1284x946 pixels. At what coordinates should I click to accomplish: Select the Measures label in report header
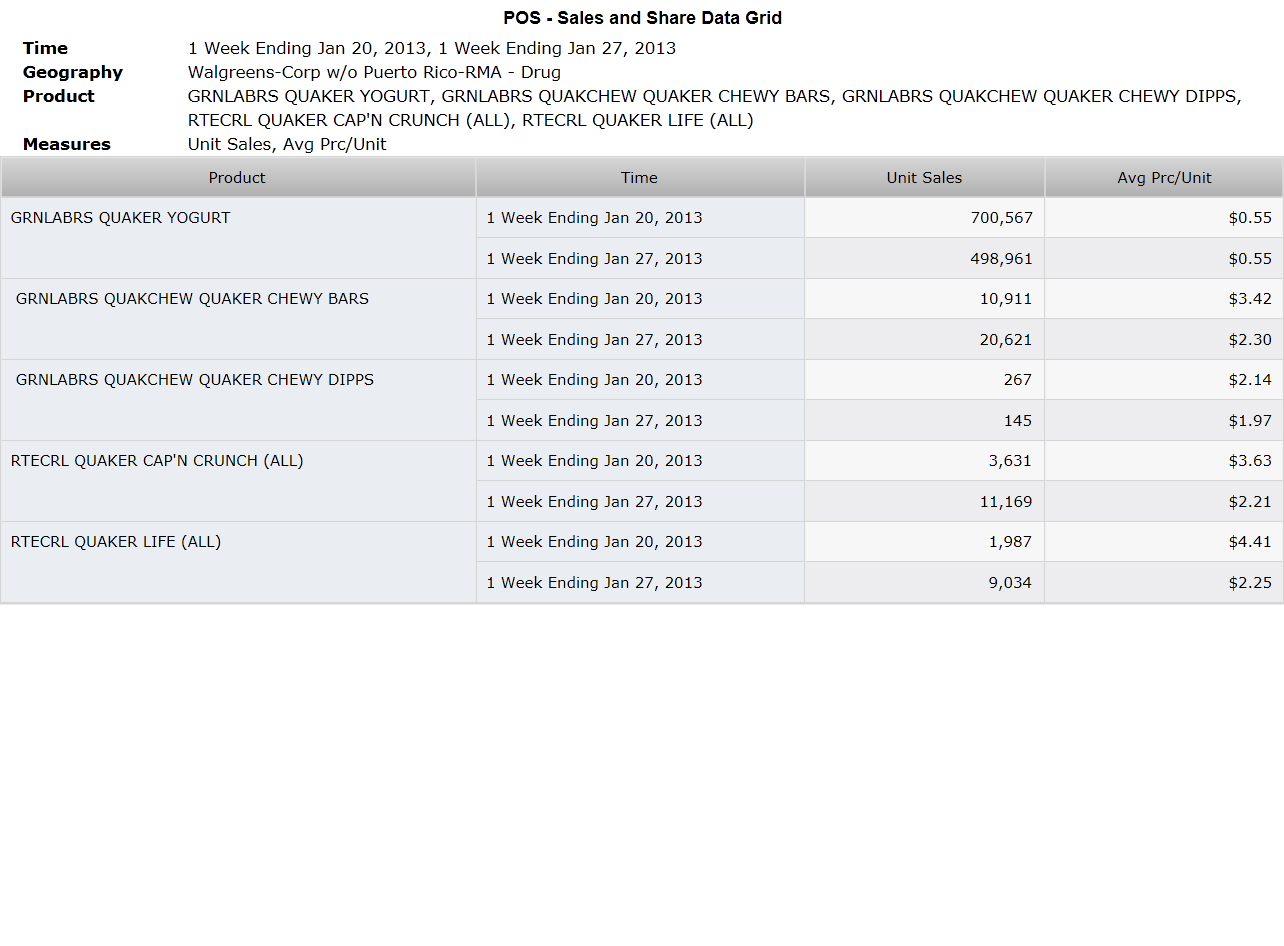coord(67,144)
